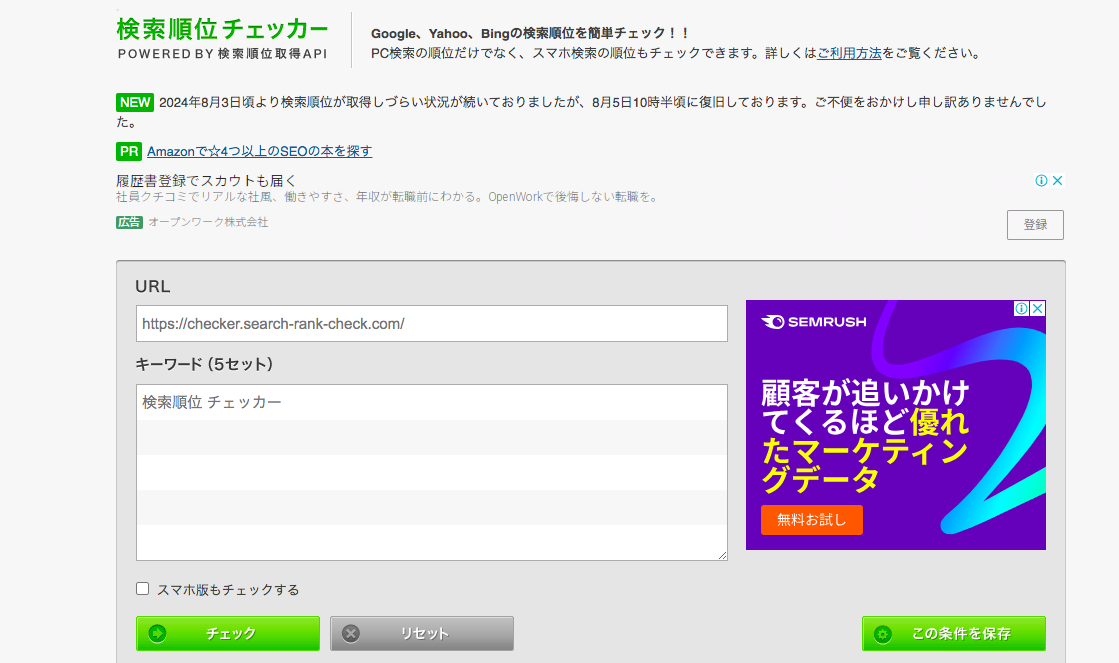The image size is (1119, 663).
Task: Close the Semrush ad with the X
Action: [x=1038, y=309]
